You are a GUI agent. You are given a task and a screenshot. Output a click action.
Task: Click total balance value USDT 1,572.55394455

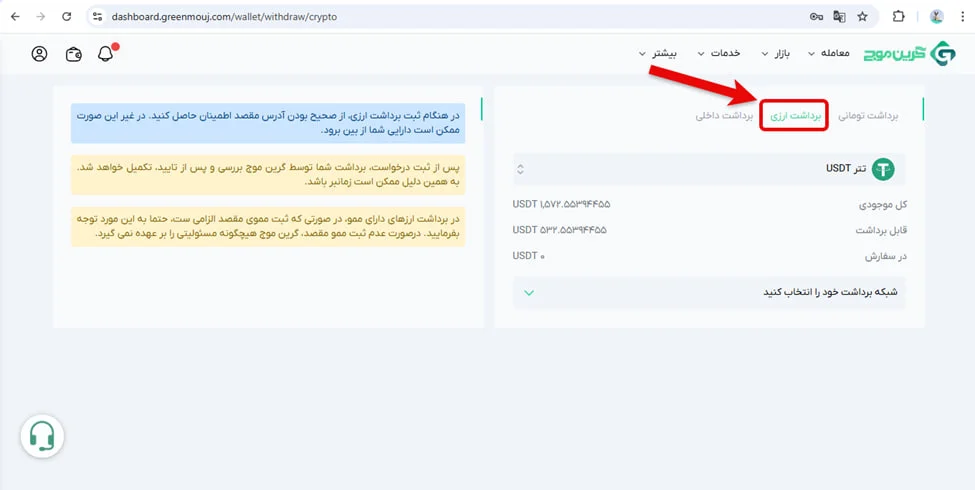coord(561,204)
